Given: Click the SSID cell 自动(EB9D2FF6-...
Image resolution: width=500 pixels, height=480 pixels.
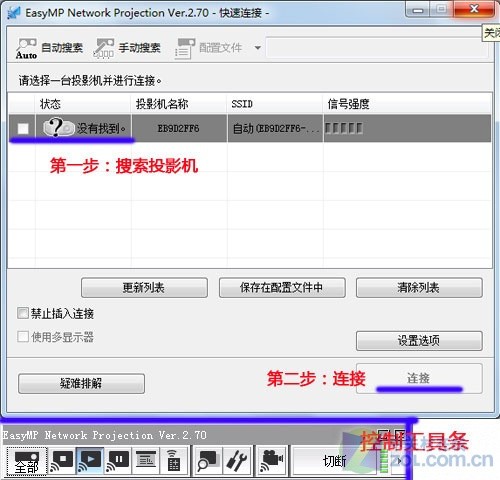Looking at the screenshot, I should [x=275, y=128].
